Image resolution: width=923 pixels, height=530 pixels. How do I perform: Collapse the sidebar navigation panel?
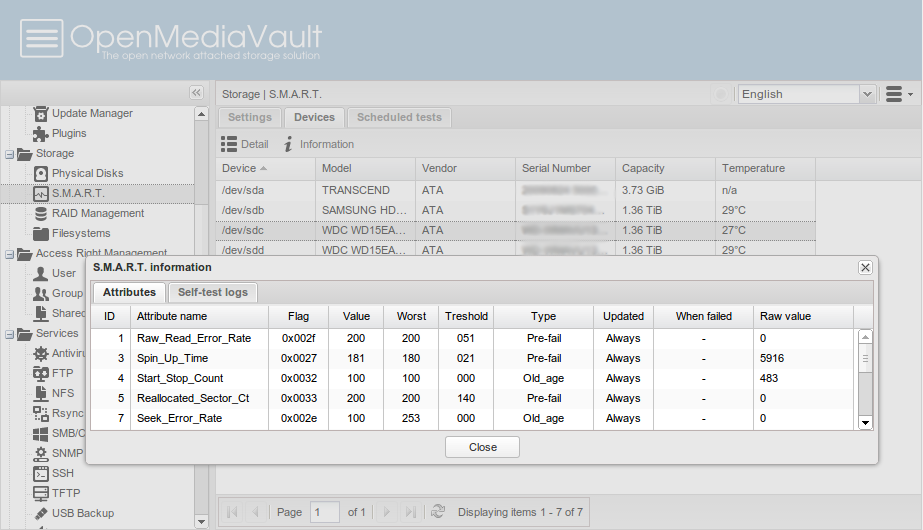click(196, 92)
